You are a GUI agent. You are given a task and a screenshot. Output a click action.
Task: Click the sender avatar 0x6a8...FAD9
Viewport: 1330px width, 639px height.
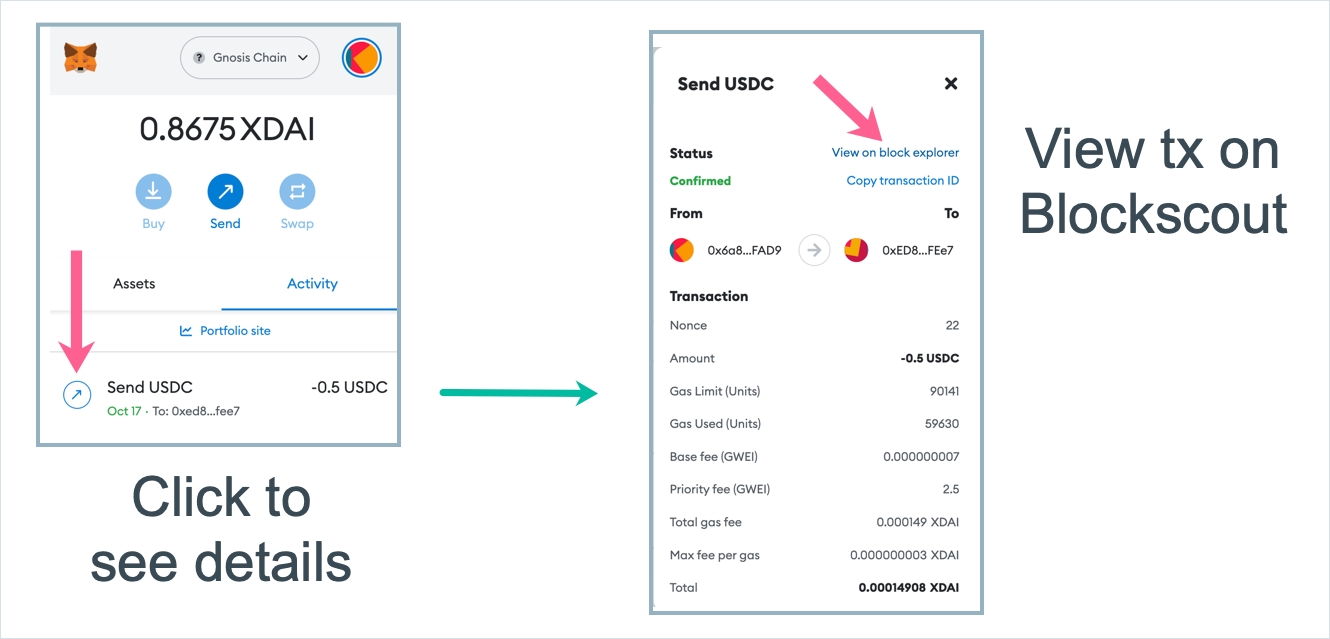pyautogui.click(x=682, y=250)
